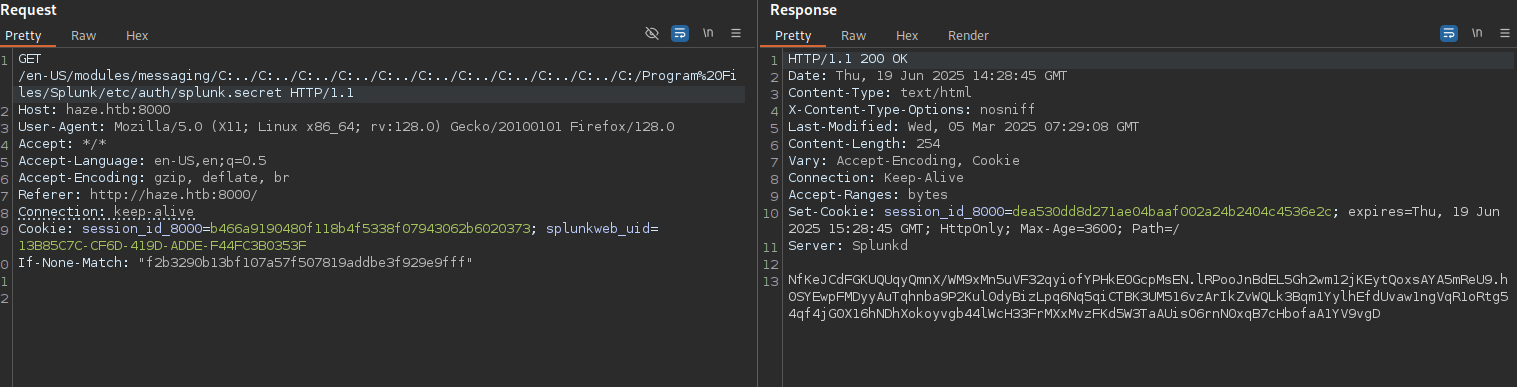
Task: Toggle \n non-printable characters in Response
Action: (1476, 33)
